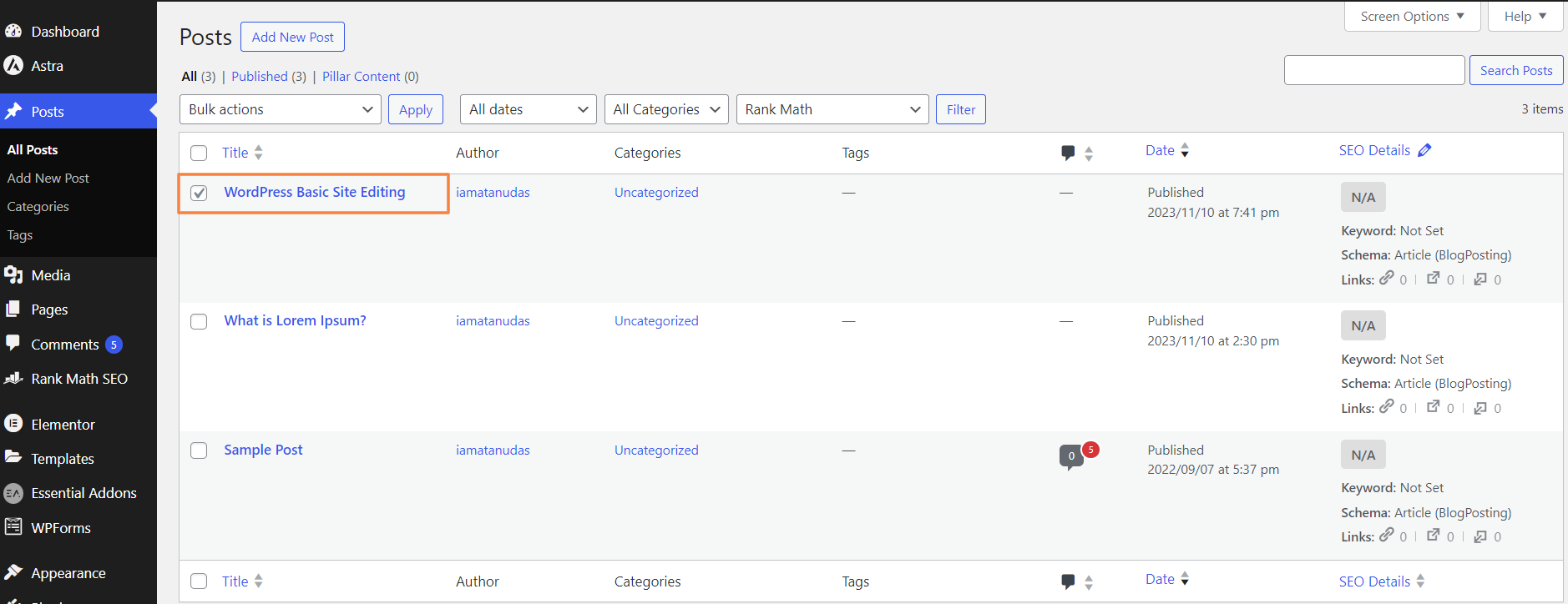Image resolution: width=1568 pixels, height=604 pixels.
Task: Select the Posts pushpin icon
Action: [x=13, y=111]
